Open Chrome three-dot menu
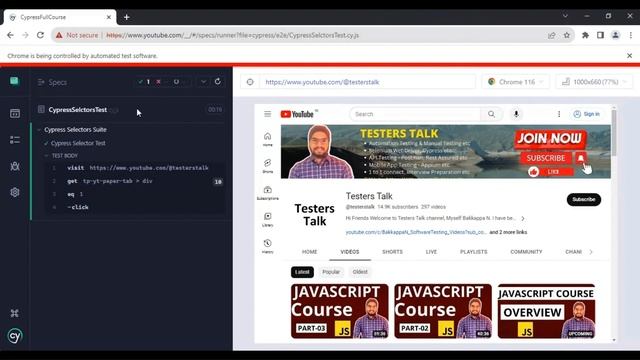This screenshot has height=360, width=640. (631, 35)
